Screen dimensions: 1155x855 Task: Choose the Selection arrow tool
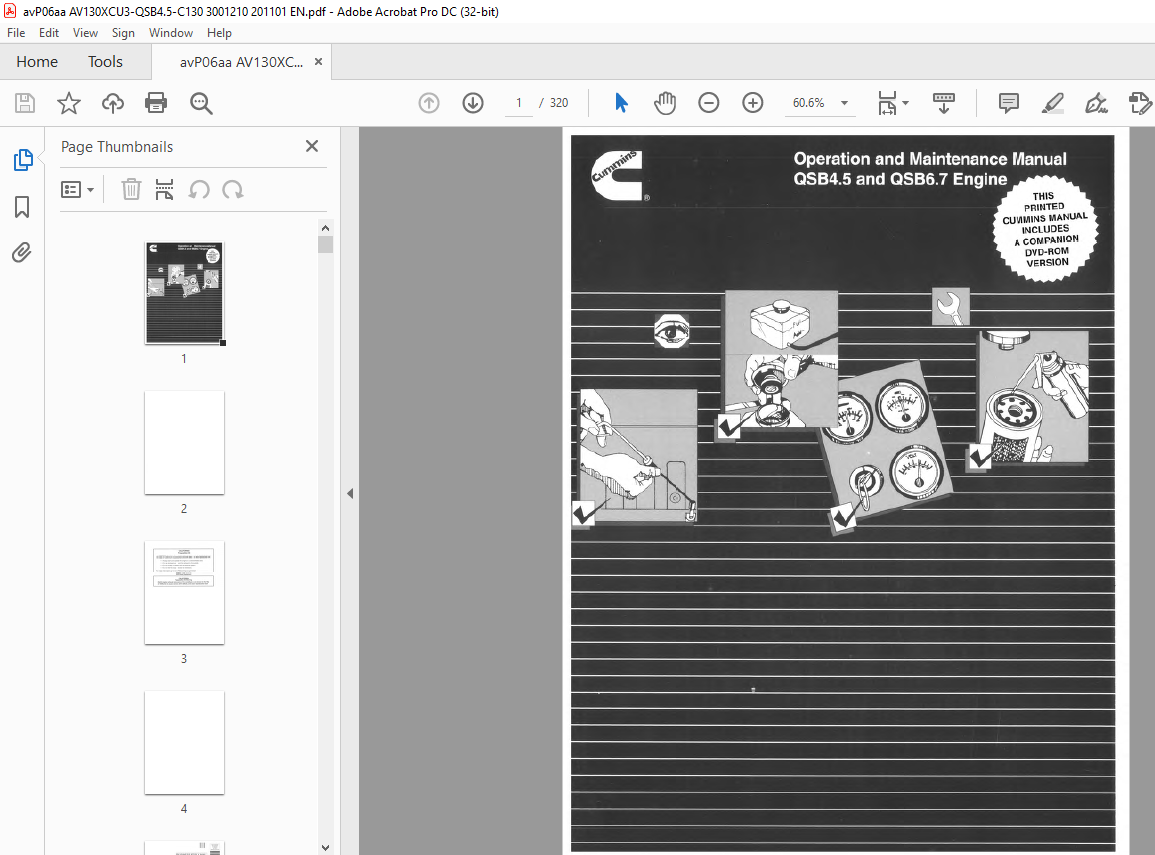[x=621, y=103]
